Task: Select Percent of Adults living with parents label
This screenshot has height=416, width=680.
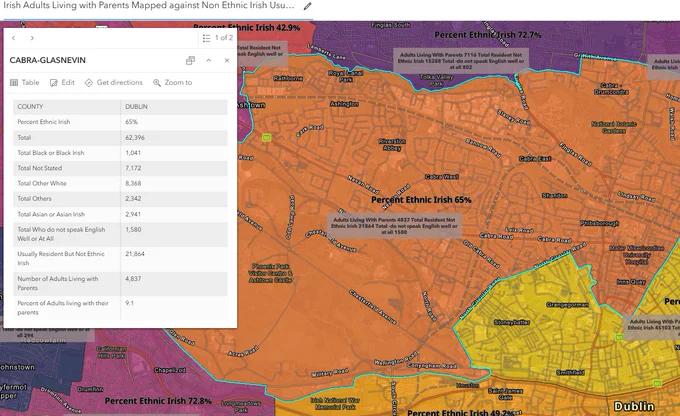Action: pos(63,308)
